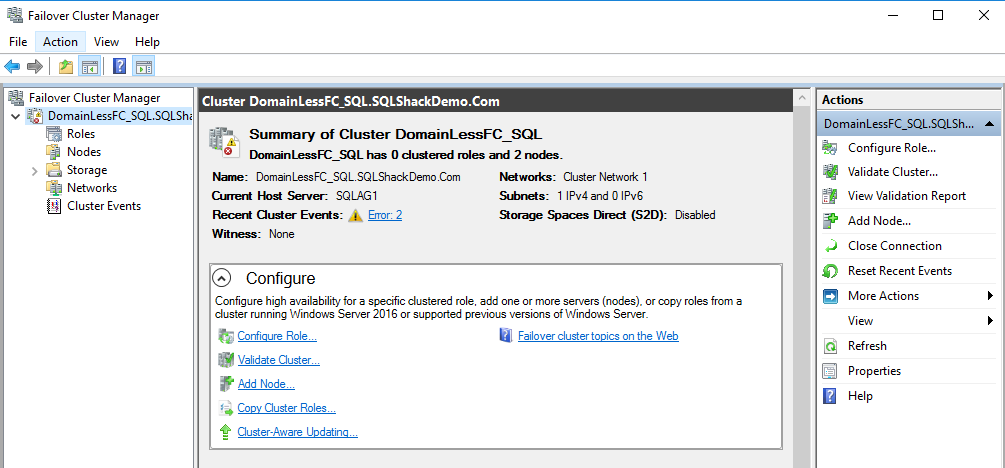Viewport: 1005px width, 468px height.
Task: Choose Refresh in the Actions pane
Action: [x=867, y=346]
